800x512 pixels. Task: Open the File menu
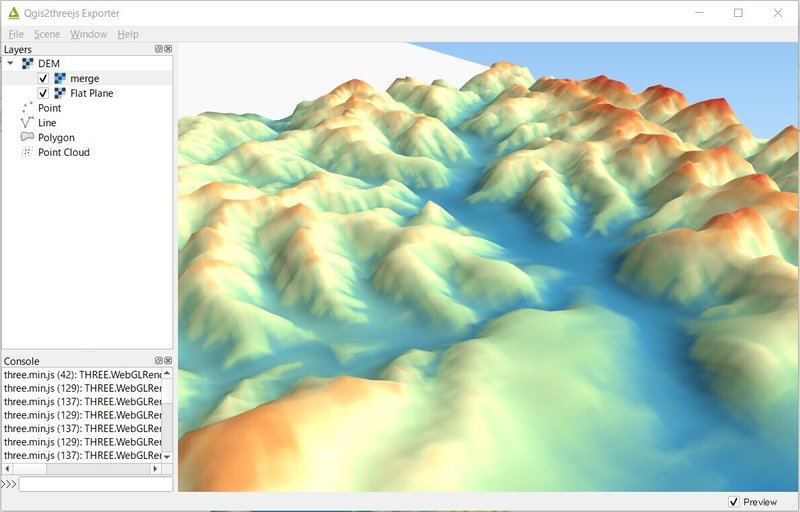tap(16, 34)
